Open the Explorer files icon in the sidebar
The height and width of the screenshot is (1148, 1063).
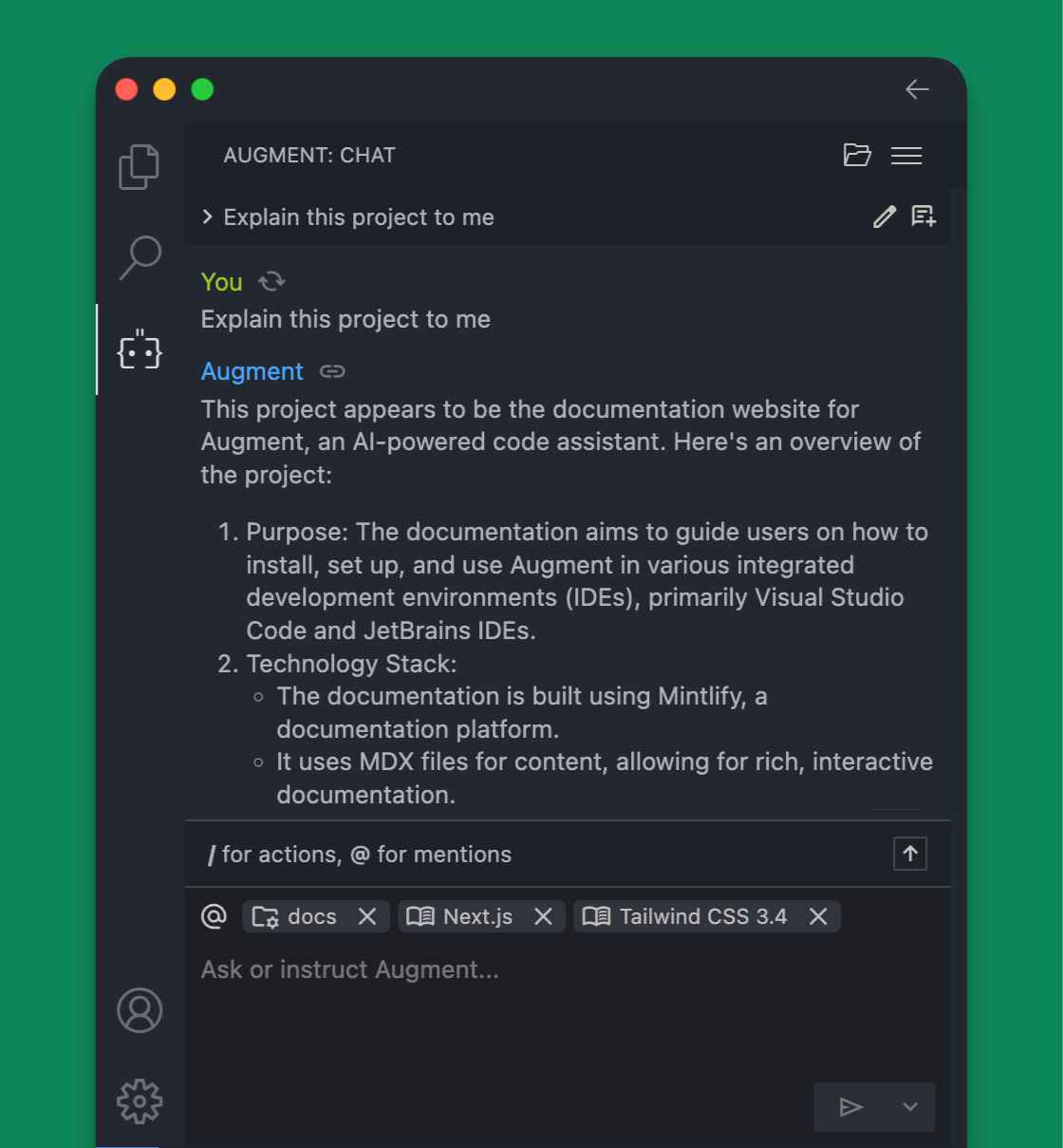[x=139, y=166]
